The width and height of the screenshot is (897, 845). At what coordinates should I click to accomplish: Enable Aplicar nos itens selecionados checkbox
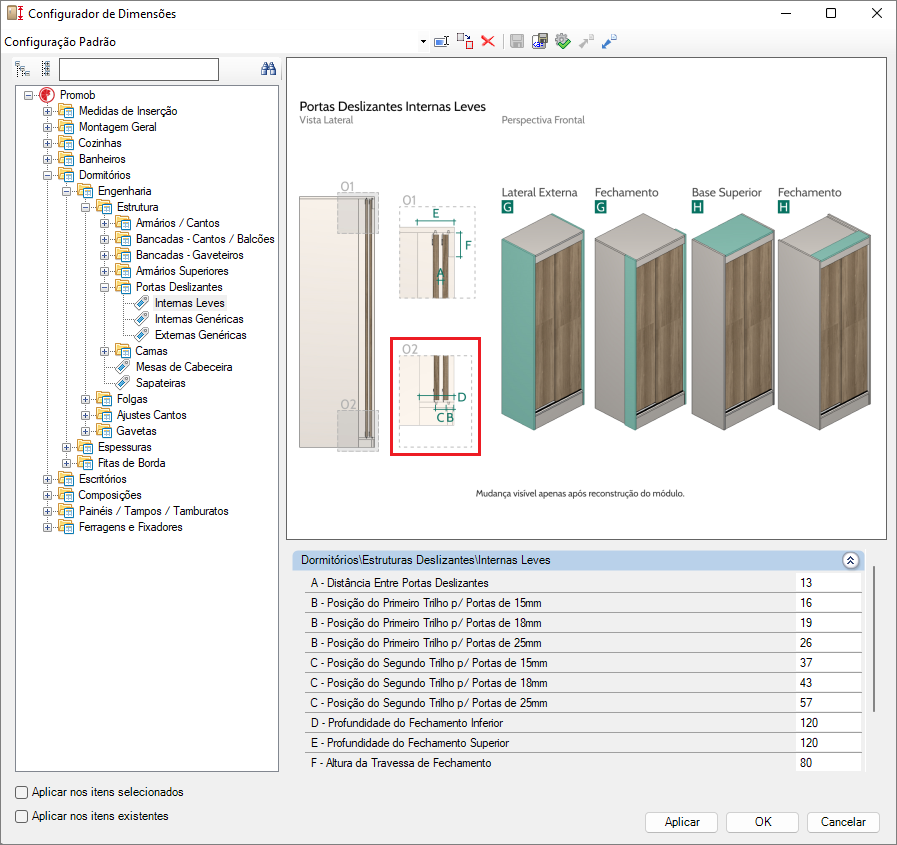[21, 792]
